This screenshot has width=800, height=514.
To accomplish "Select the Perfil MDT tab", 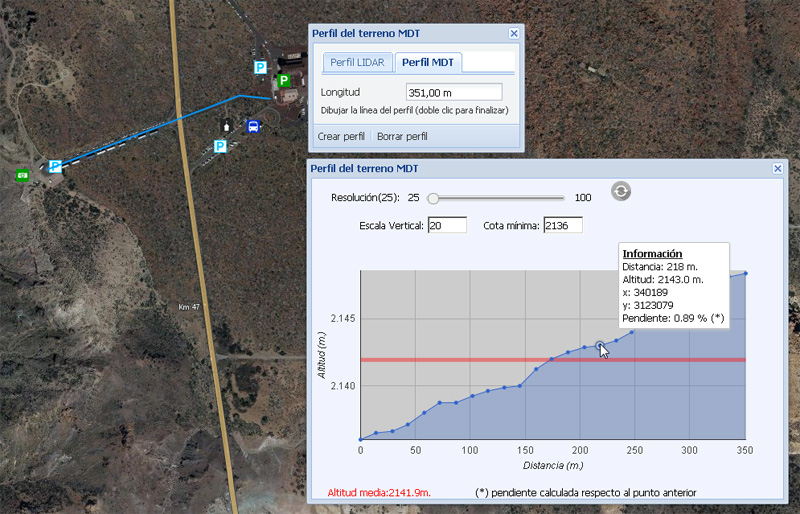I will tap(428, 62).
